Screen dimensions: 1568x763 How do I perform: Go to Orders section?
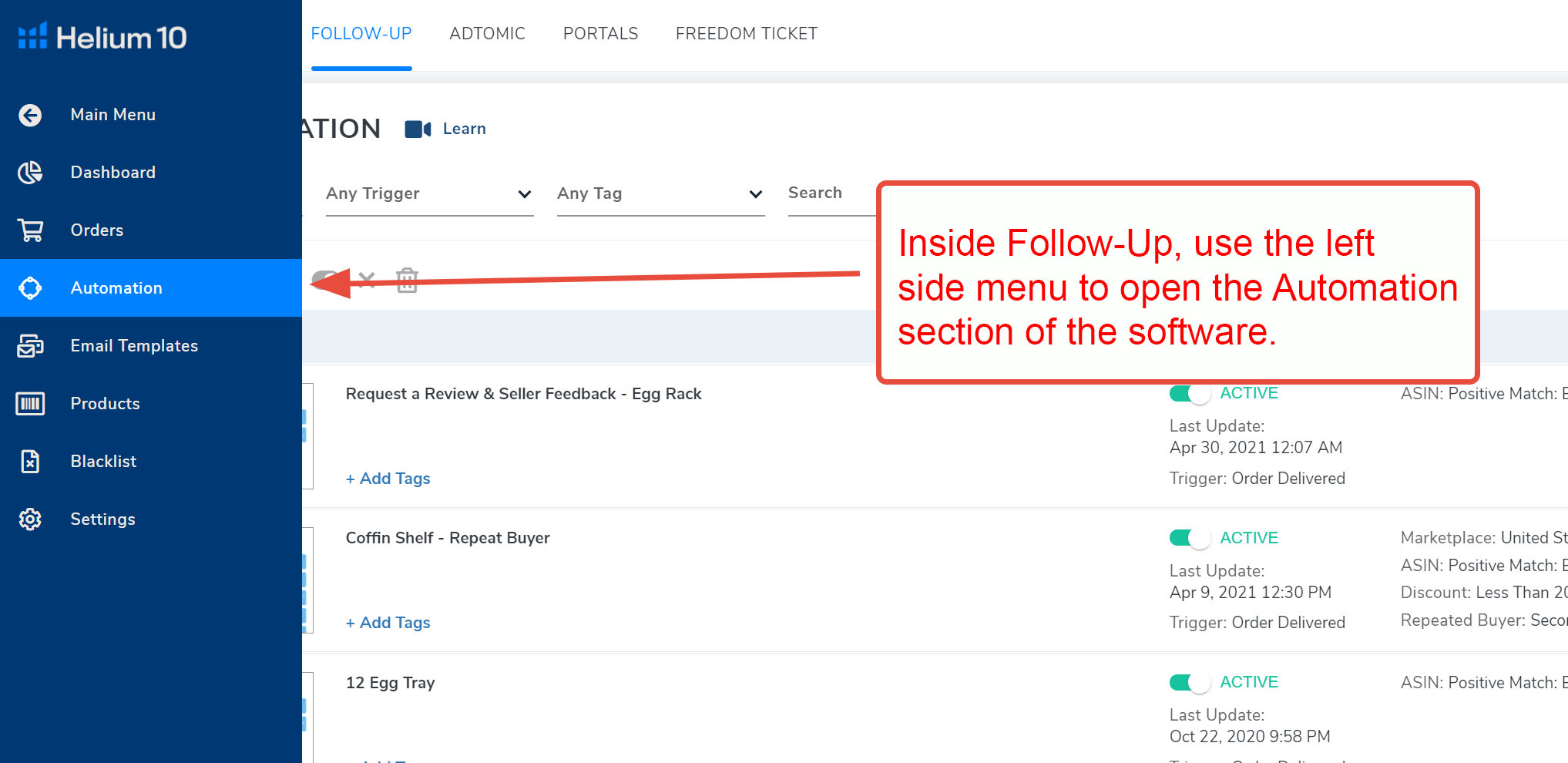tap(151, 230)
